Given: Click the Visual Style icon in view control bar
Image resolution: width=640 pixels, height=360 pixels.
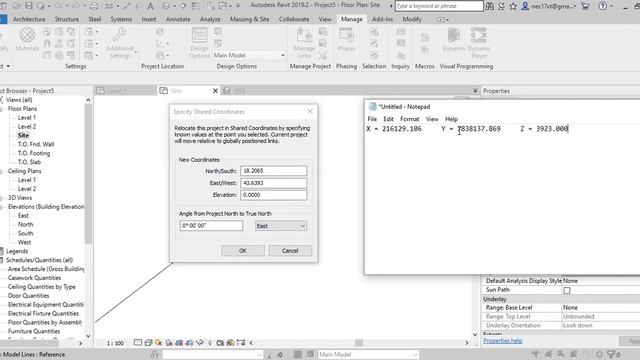Looking at the screenshot, I should click(x=148, y=343).
